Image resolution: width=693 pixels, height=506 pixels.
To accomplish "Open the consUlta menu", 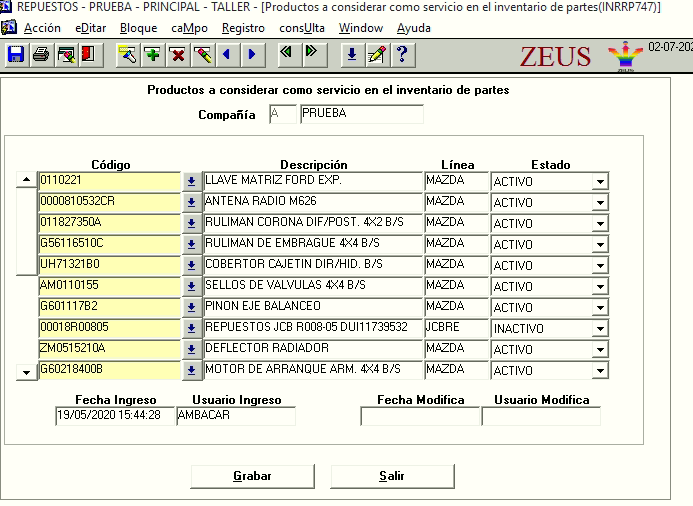I will coord(303,28).
